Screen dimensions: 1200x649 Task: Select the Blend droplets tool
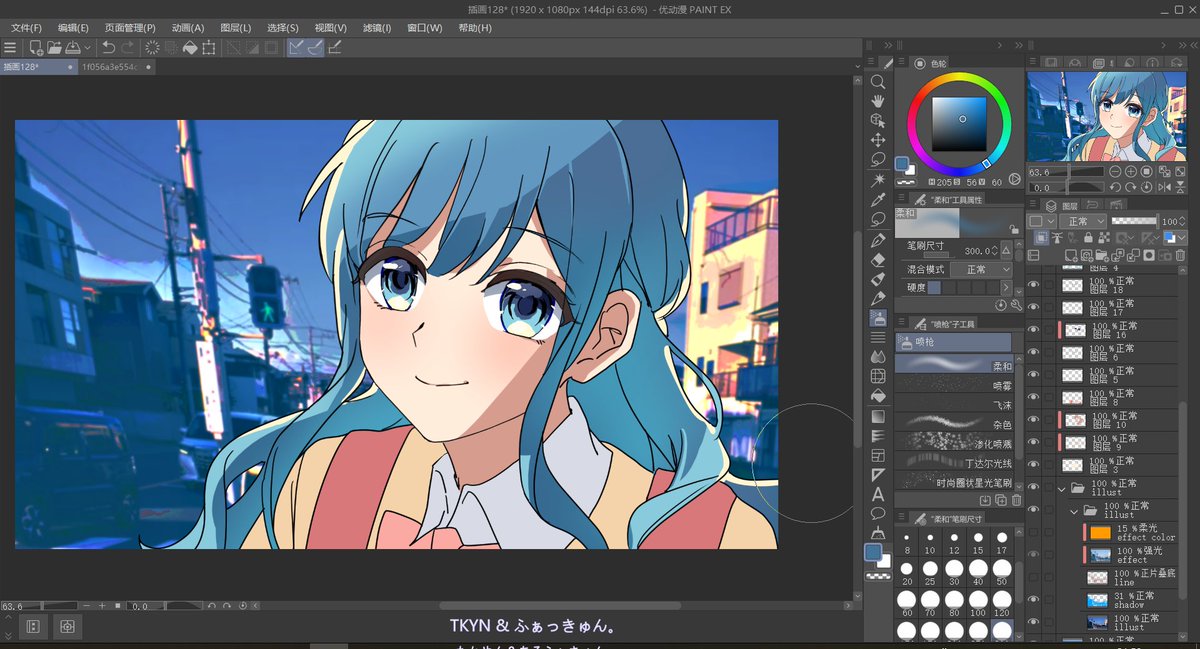tap(878, 357)
